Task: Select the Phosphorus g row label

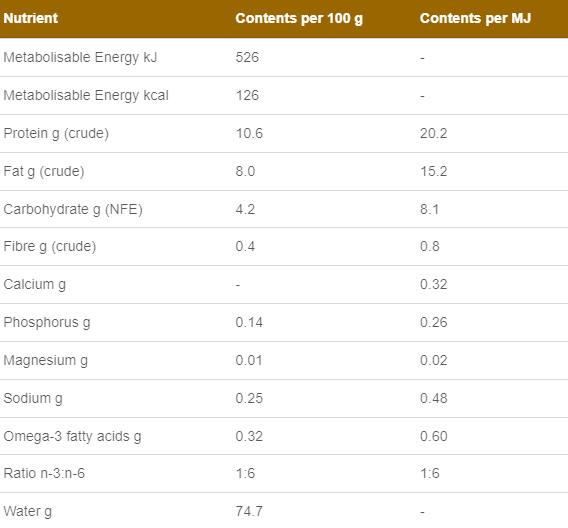Action: tap(47, 323)
